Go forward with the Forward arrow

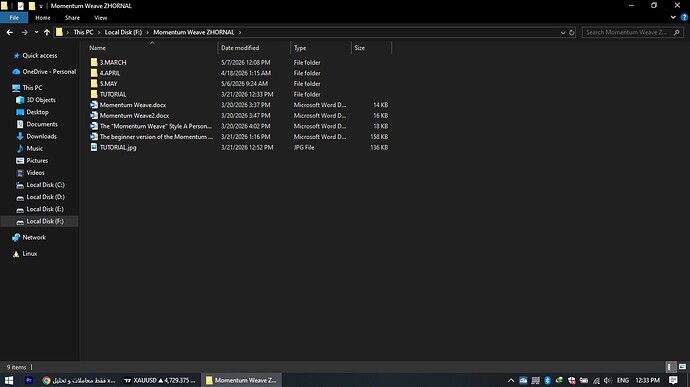click(25, 32)
